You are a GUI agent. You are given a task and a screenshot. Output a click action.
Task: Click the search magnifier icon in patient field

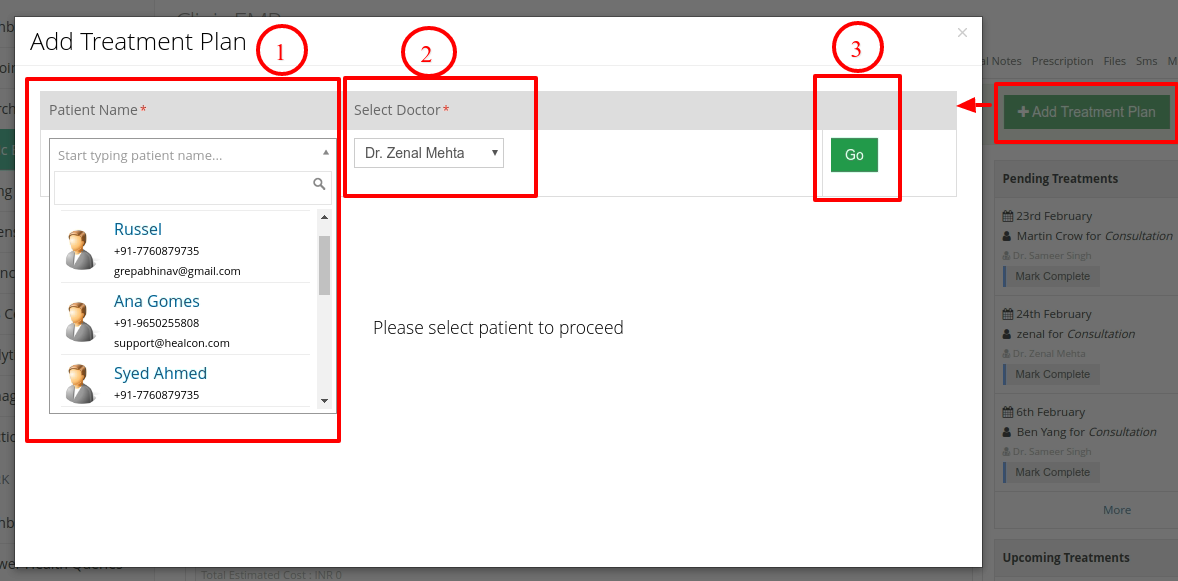pos(319,183)
